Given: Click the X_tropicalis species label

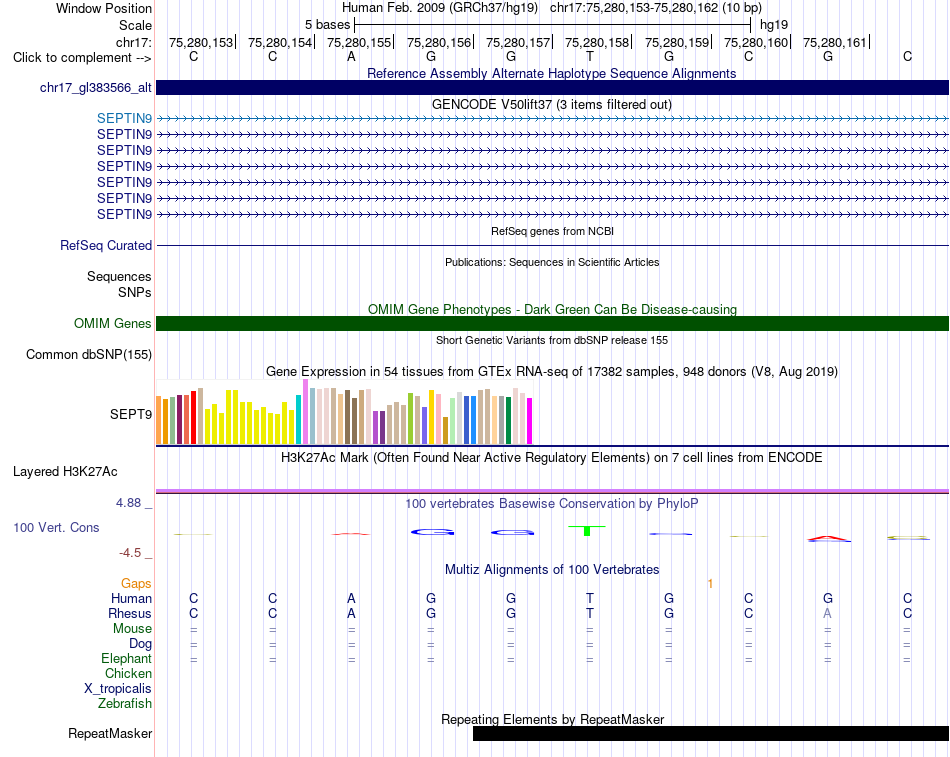Looking at the screenshot, I should coord(118,689).
